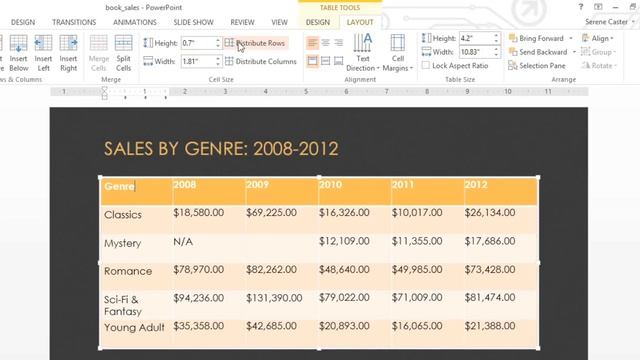The image size is (640, 360).
Task: Switch to the Slide Show tab
Action: (x=193, y=22)
